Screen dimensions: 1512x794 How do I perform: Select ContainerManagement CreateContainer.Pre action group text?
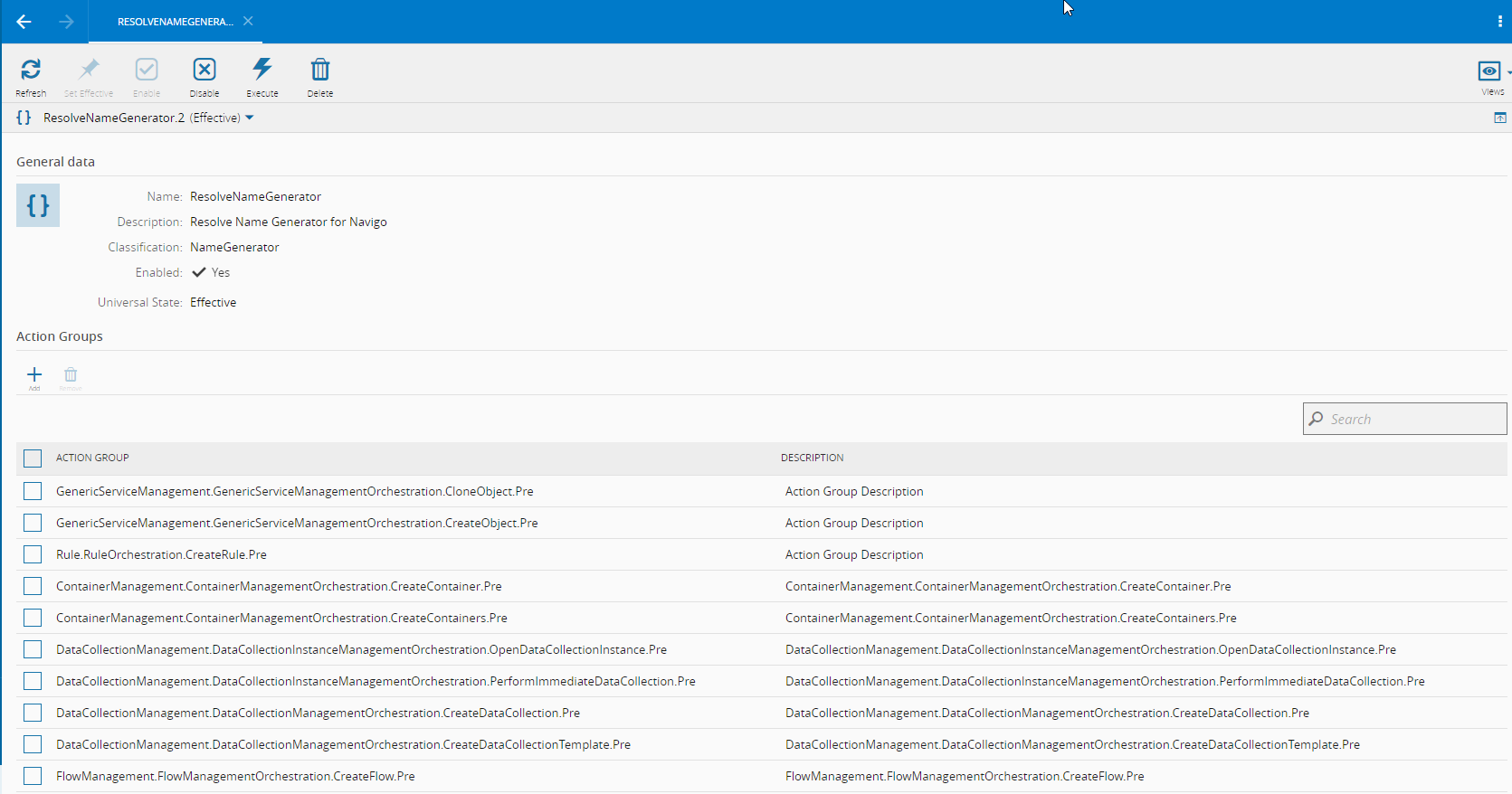click(279, 586)
